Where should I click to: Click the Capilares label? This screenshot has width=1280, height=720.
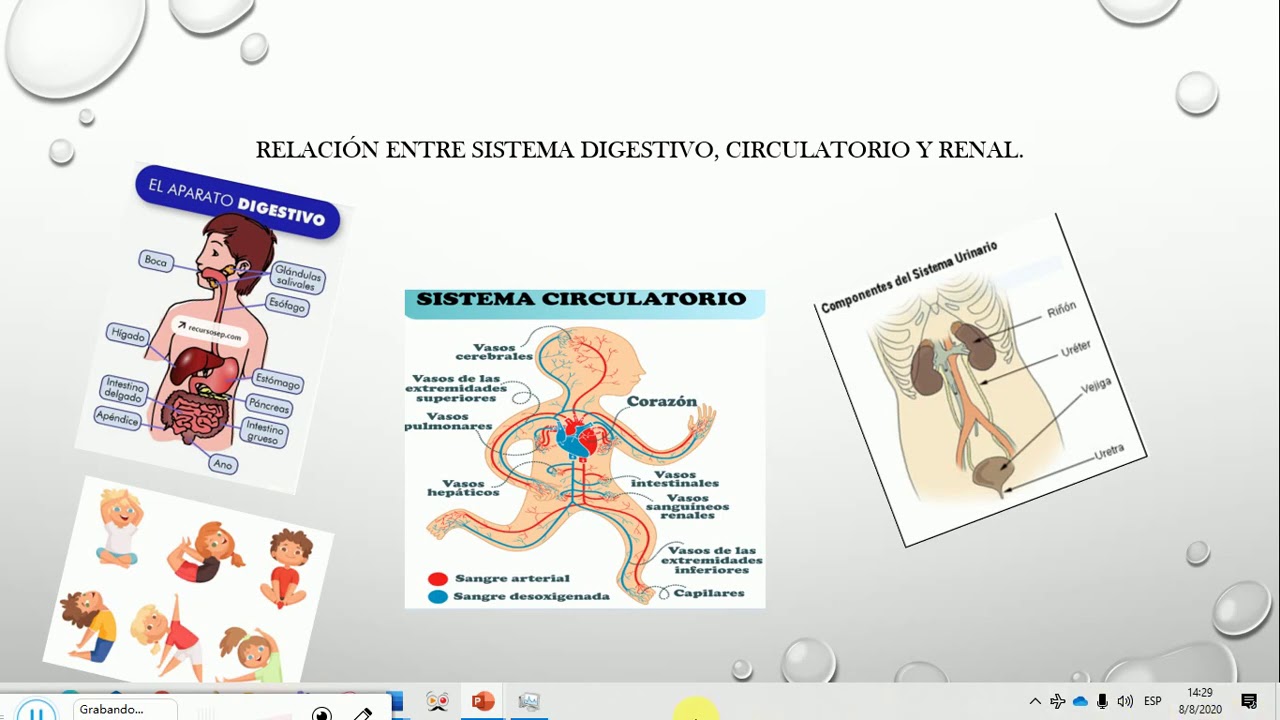pyautogui.click(x=709, y=593)
